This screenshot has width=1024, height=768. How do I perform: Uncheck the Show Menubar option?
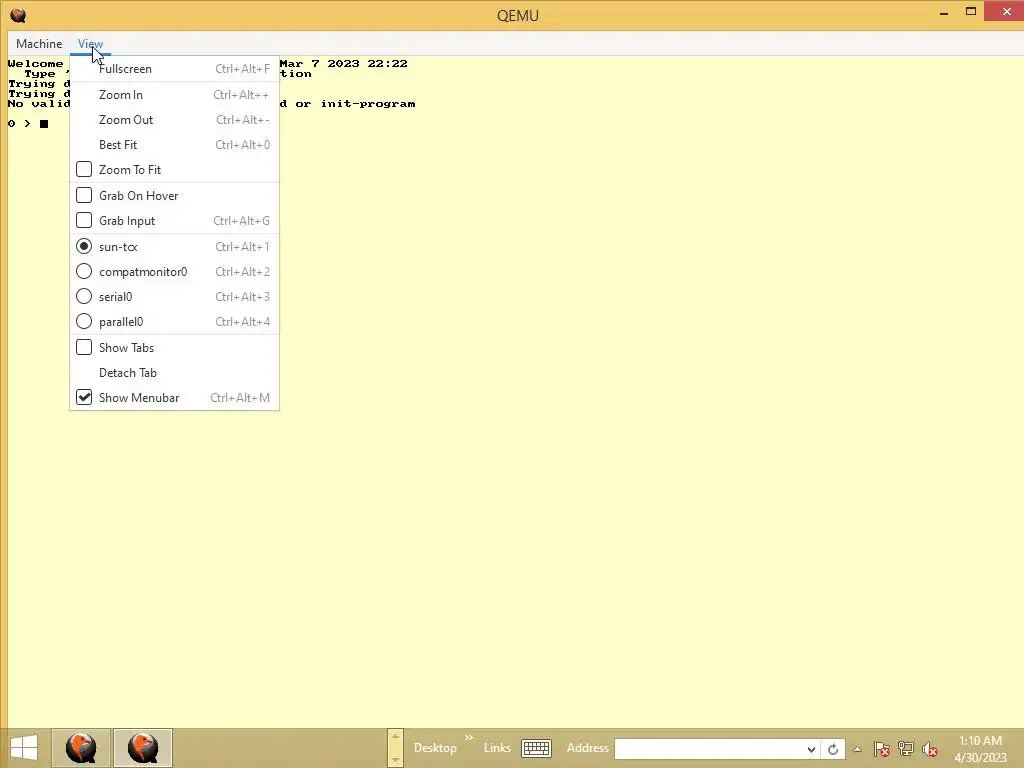[x=84, y=397]
